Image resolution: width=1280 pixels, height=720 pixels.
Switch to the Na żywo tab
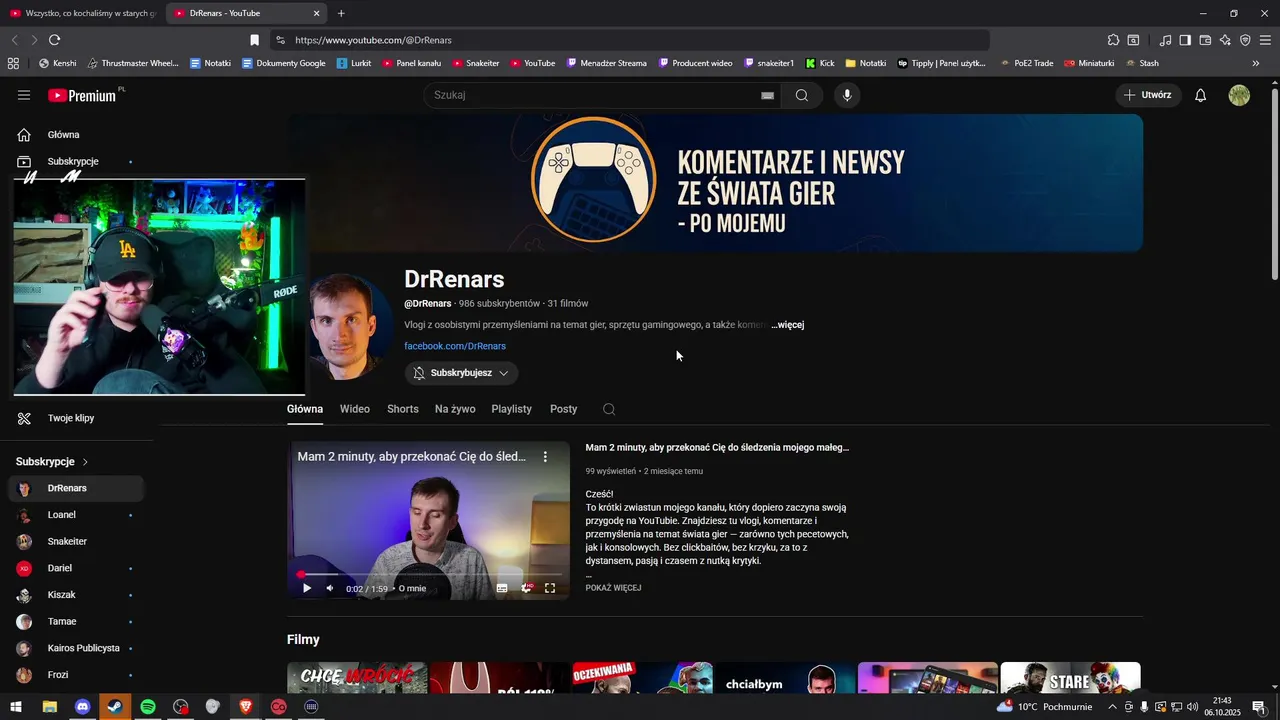pos(455,409)
